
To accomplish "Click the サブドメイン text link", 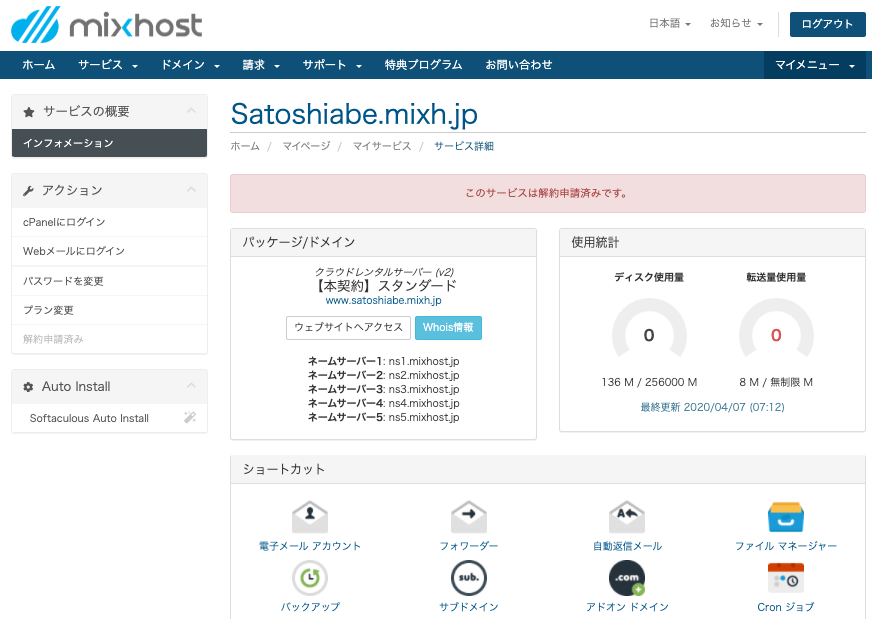I will pos(469,607).
